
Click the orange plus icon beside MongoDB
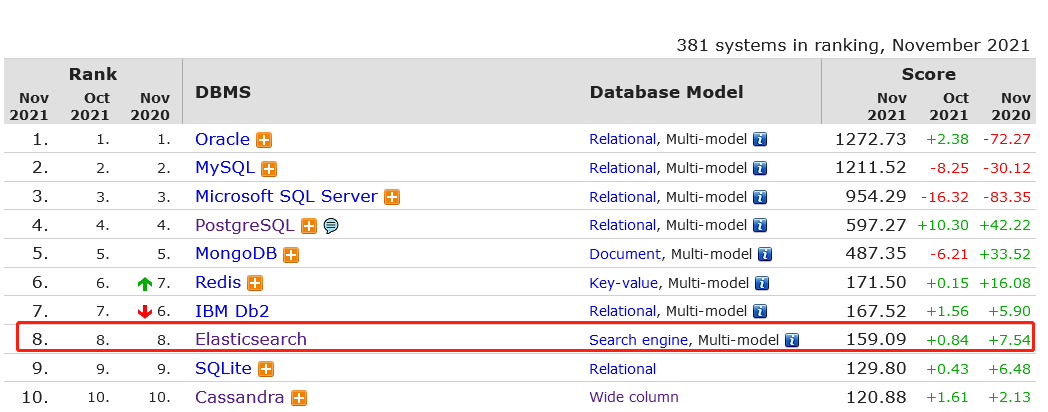(x=290, y=255)
